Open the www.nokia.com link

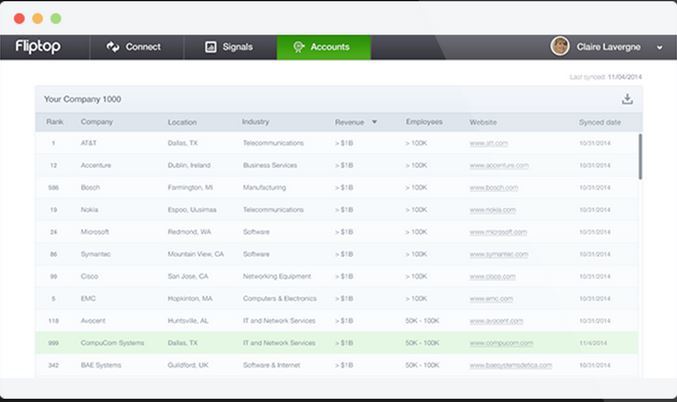(493, 210)
